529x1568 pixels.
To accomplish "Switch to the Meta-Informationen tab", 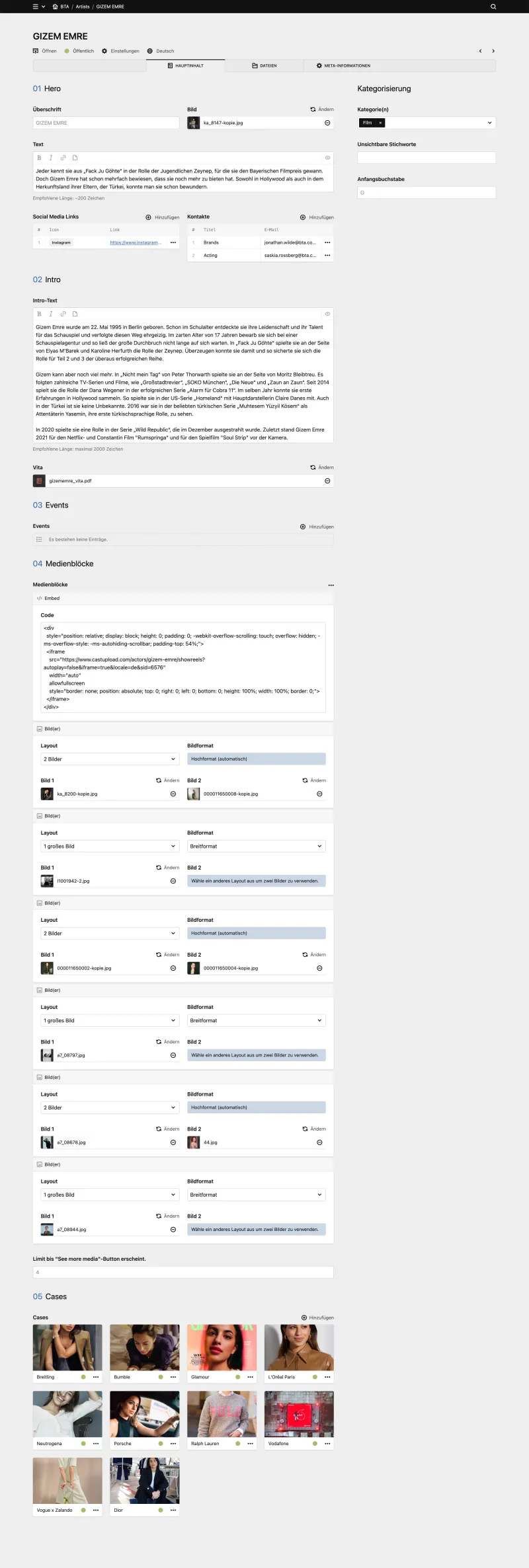I will tap(343, 65).
